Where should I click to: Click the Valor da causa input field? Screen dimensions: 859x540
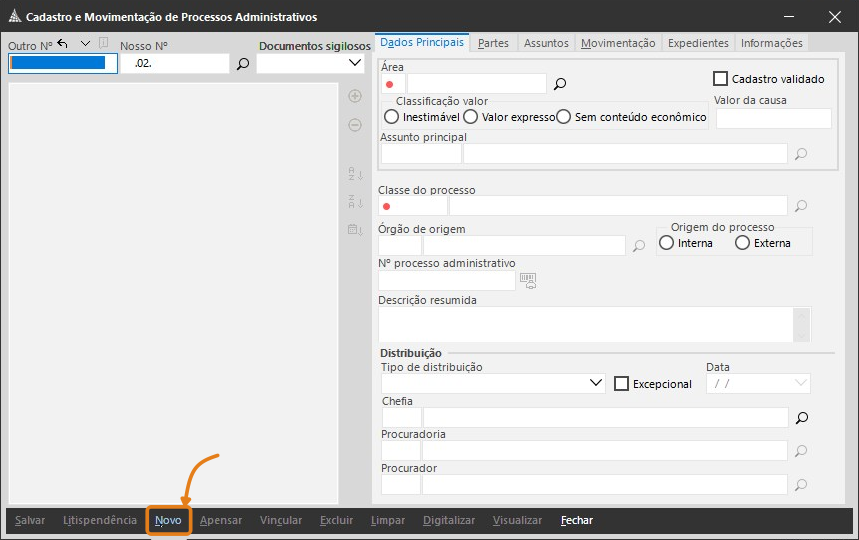click(772, 118)
